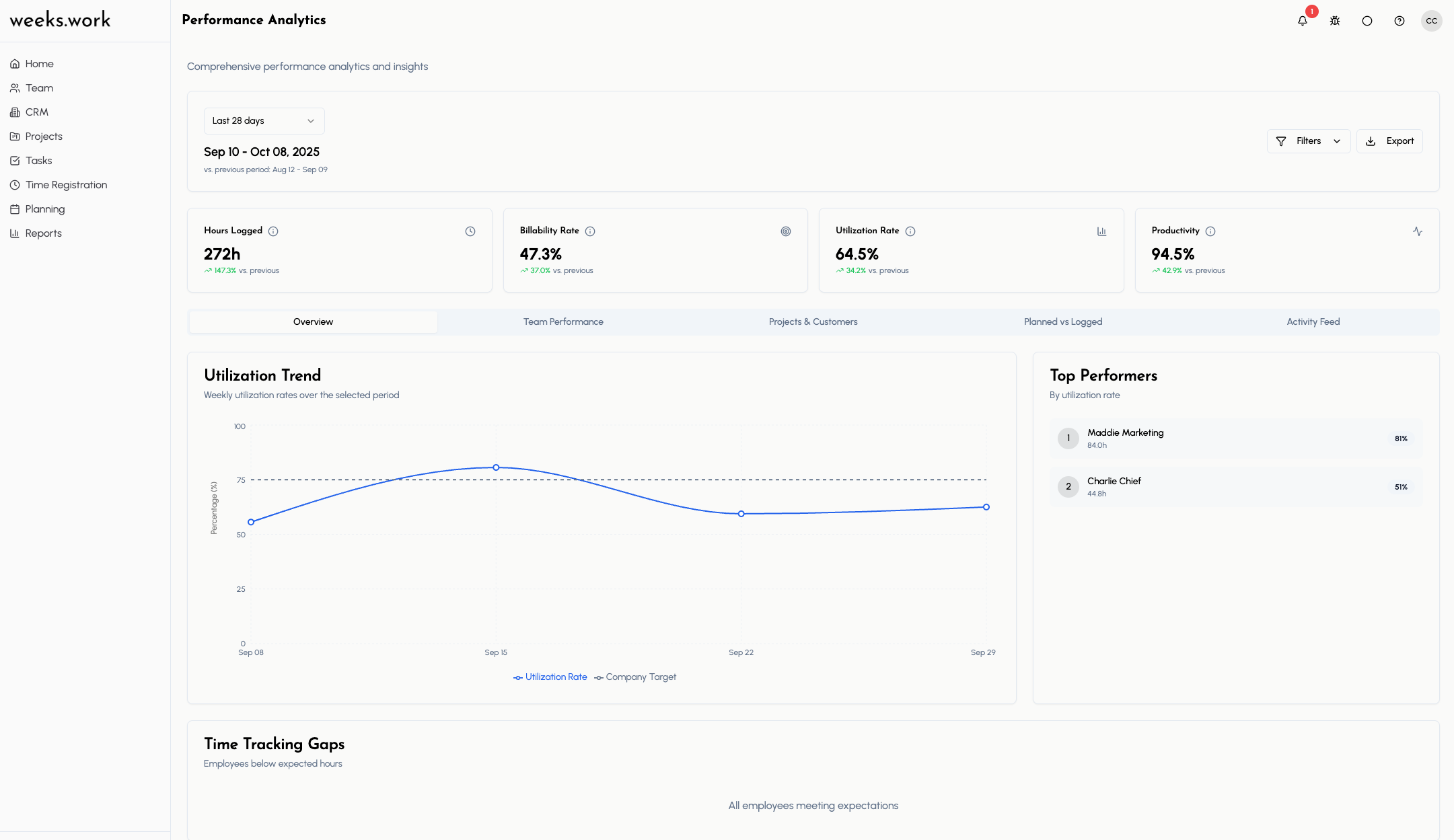The image size is (1454, 840).
Task: Click the Sep 15 utilization data point
Action: tap(496, 467)
